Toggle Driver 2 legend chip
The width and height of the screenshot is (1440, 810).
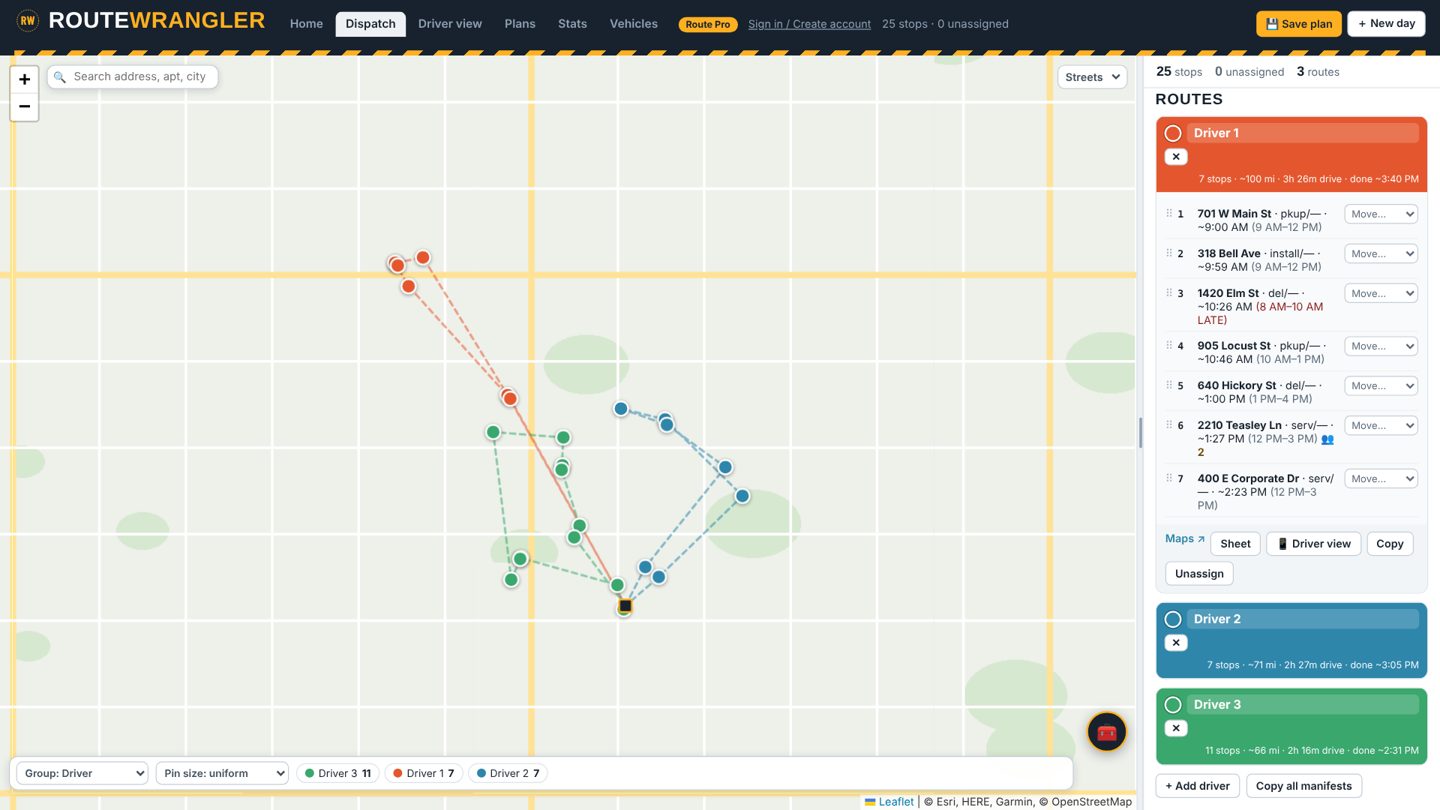coord(508,773)
